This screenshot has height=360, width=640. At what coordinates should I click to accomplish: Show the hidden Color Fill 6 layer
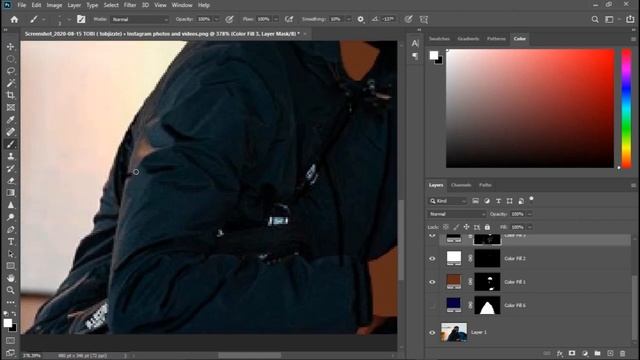[432, 305]
